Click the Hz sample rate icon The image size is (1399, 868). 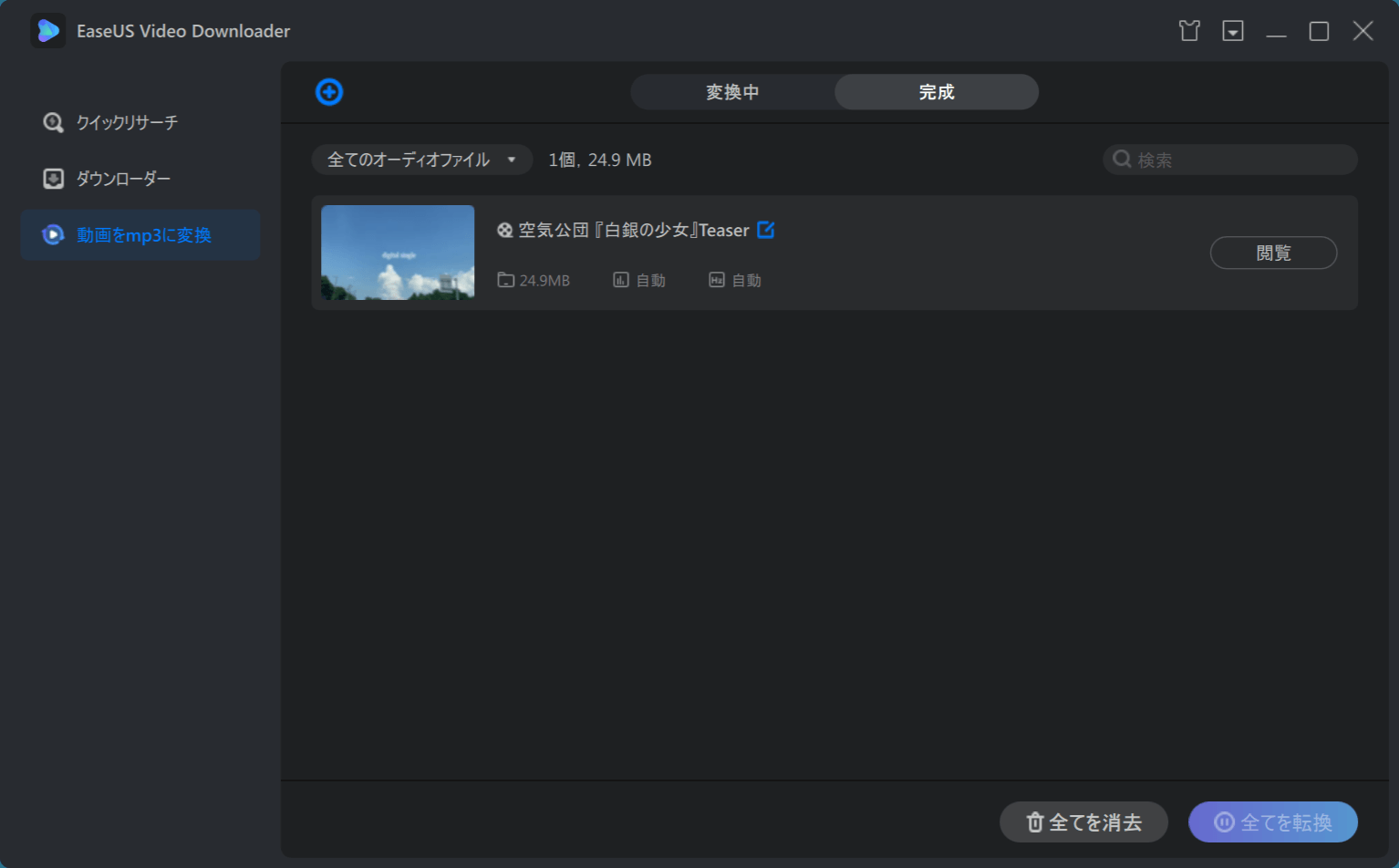point(717,280)
